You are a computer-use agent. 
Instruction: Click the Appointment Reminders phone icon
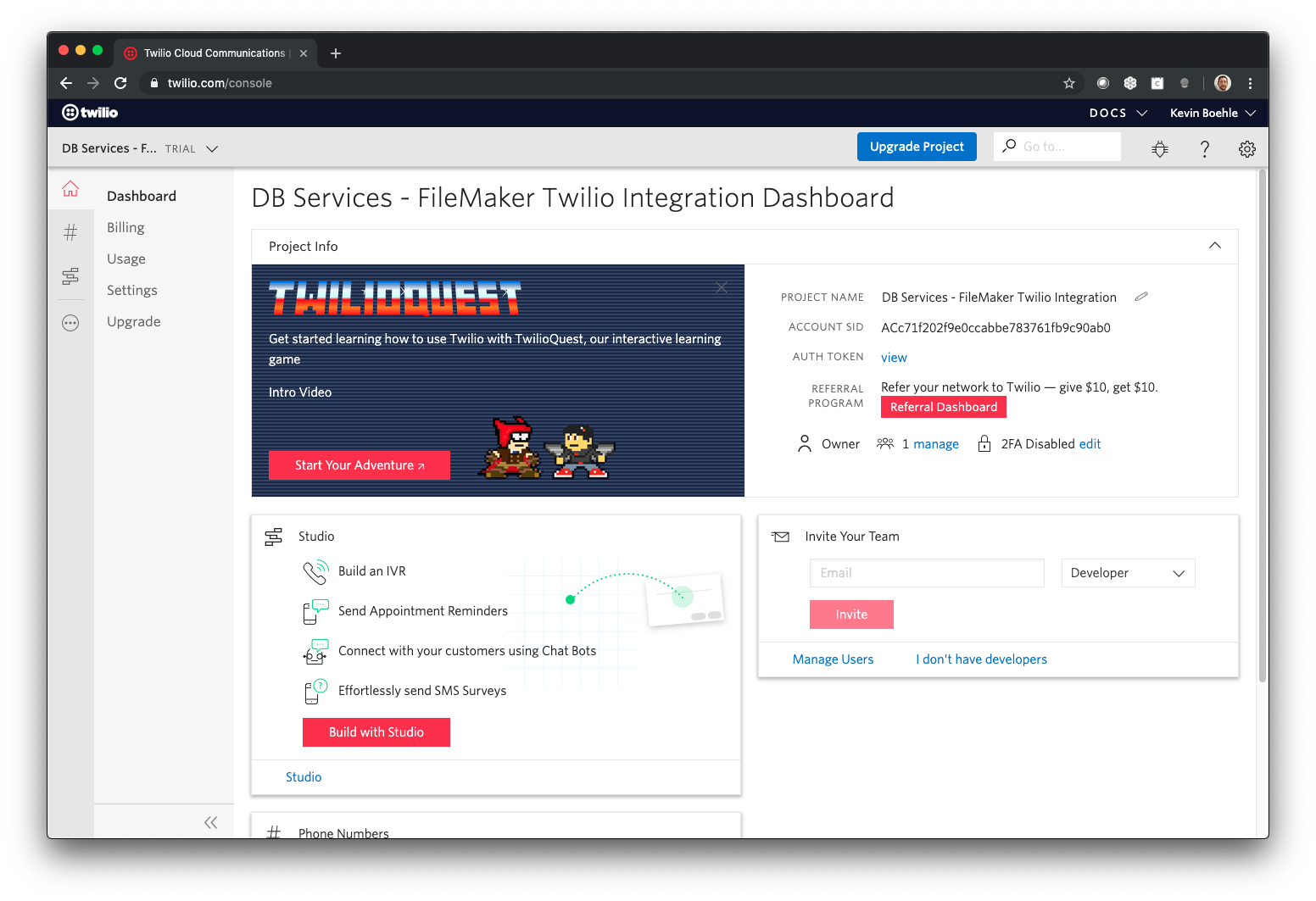click(315, 612)
